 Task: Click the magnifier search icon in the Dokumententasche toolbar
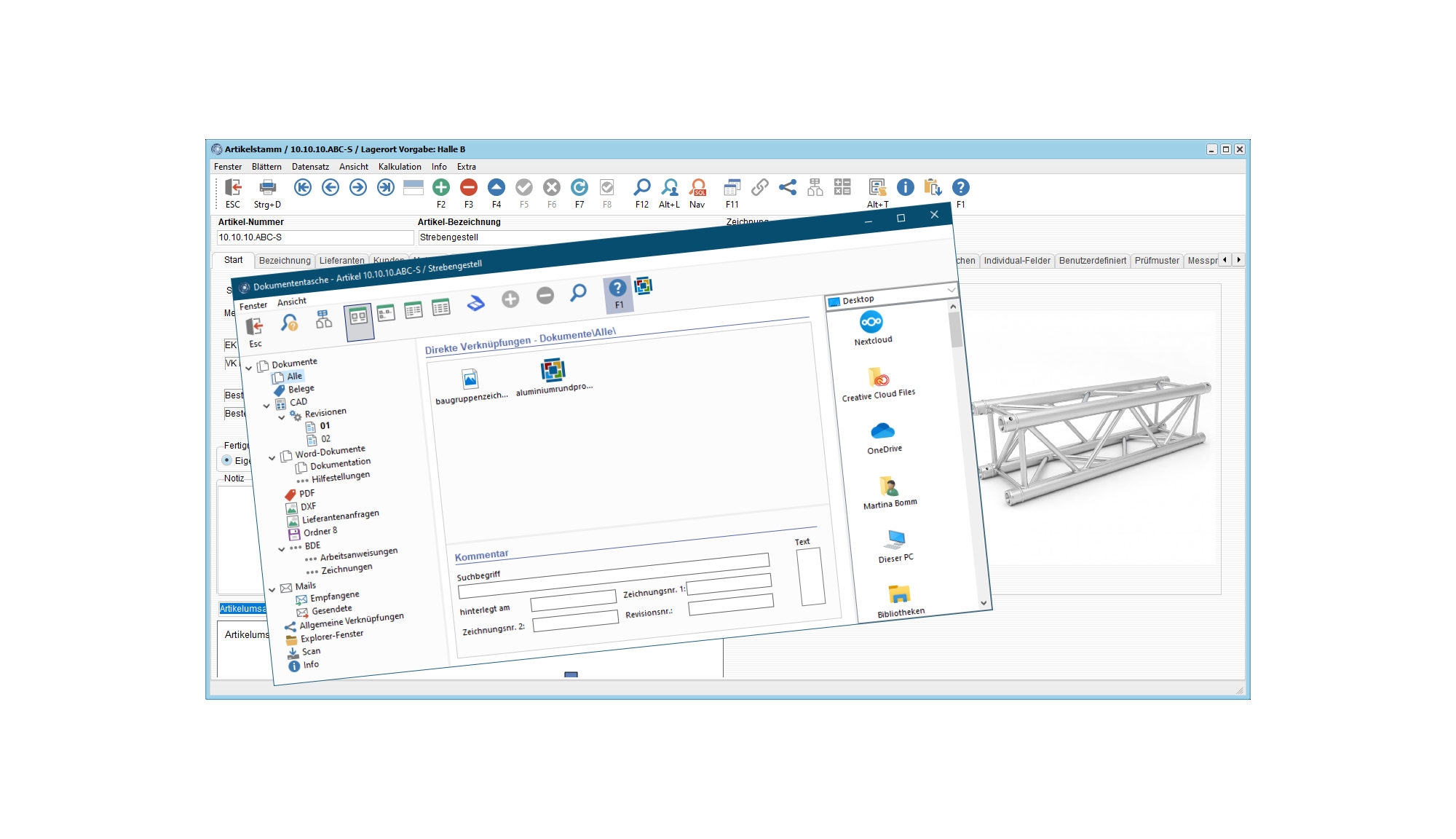point(578,293)
